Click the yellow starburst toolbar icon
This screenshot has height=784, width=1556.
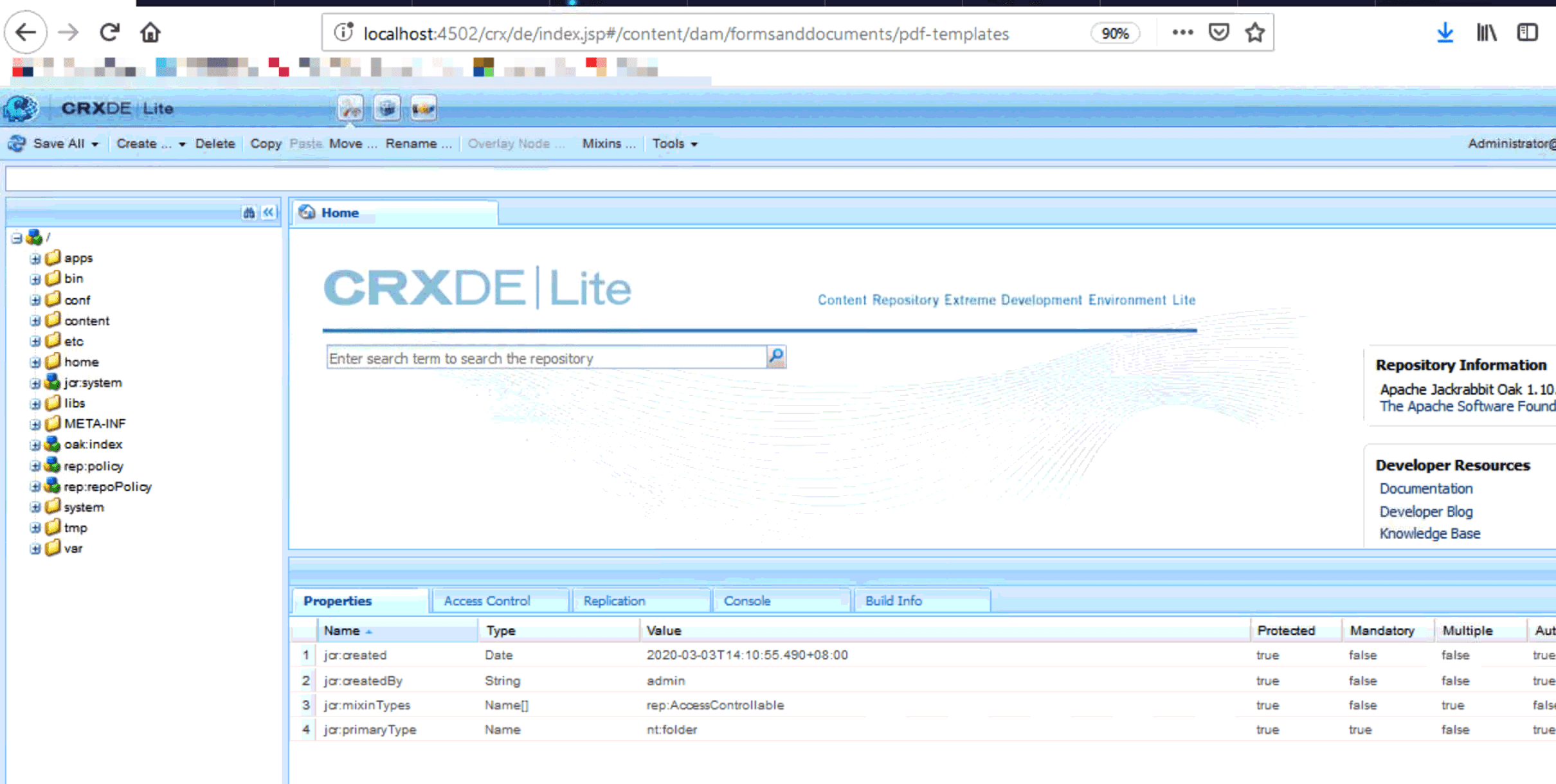(x=422, y=108)
